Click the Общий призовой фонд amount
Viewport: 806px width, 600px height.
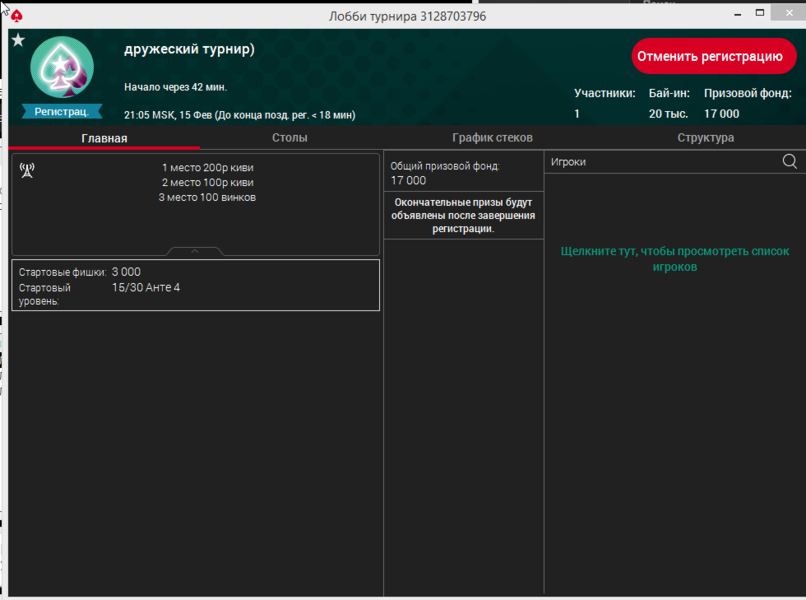pos(408,181)
